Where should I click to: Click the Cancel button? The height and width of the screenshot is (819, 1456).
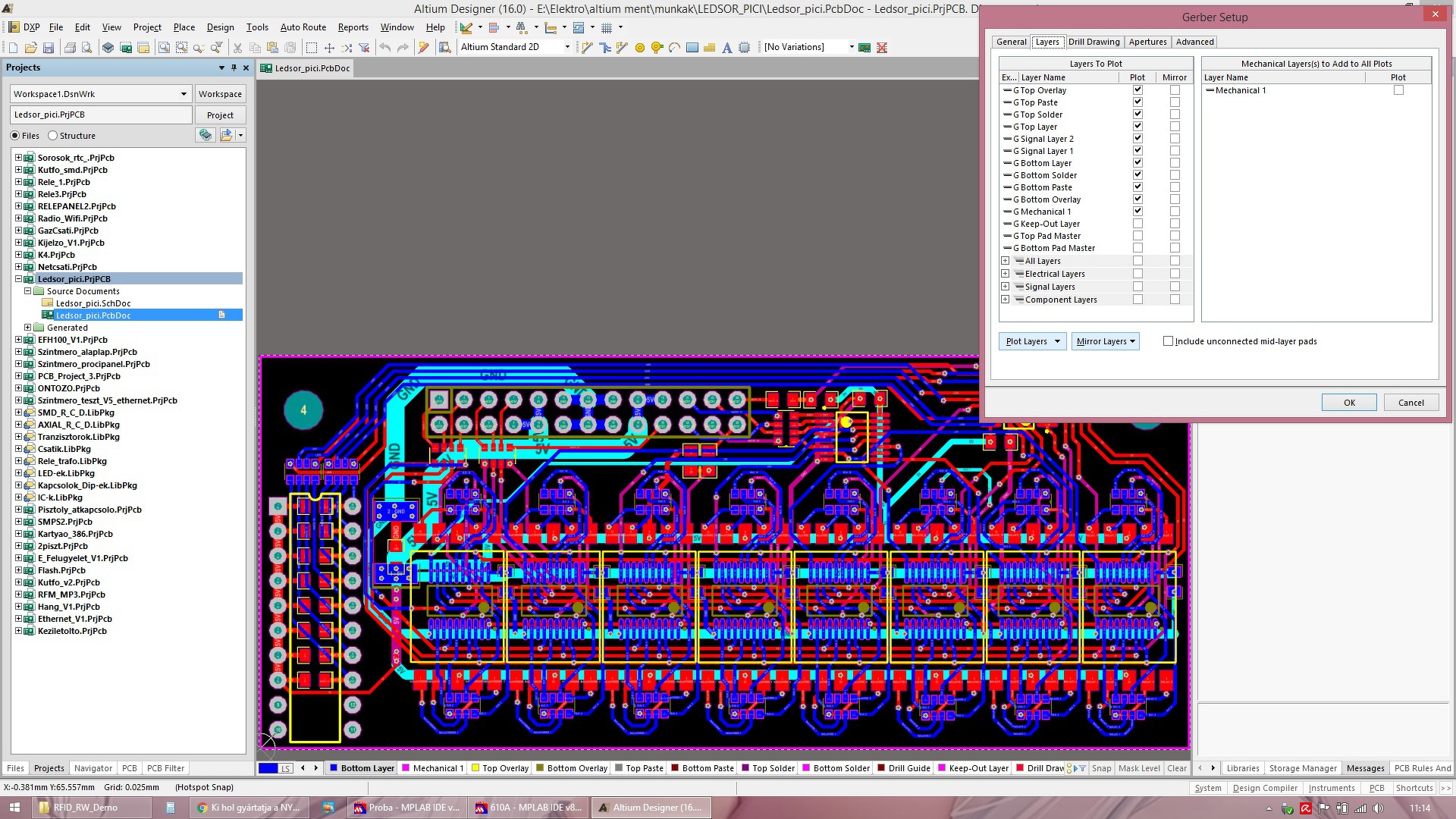(1410, 403)
